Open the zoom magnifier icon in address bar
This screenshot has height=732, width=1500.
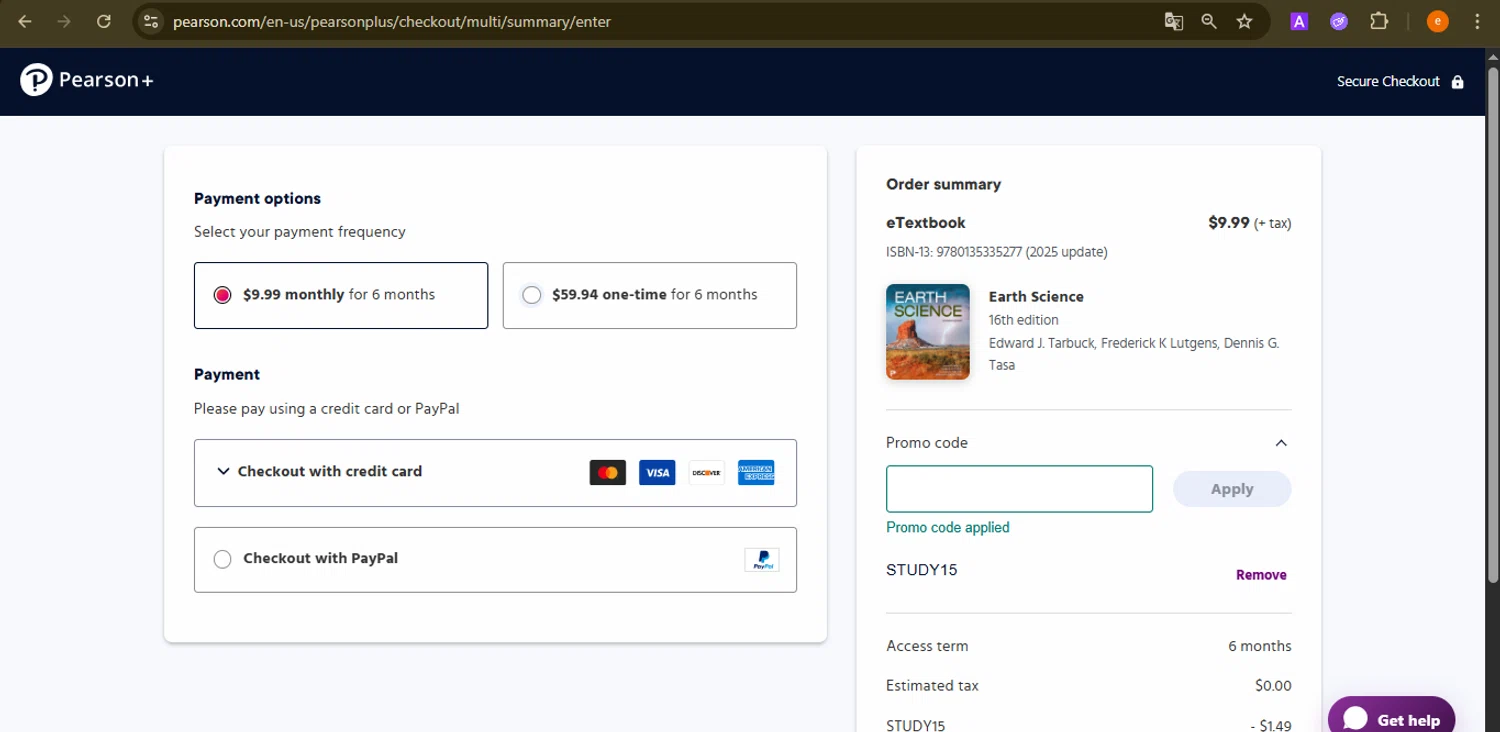[x=1209, y=21]
